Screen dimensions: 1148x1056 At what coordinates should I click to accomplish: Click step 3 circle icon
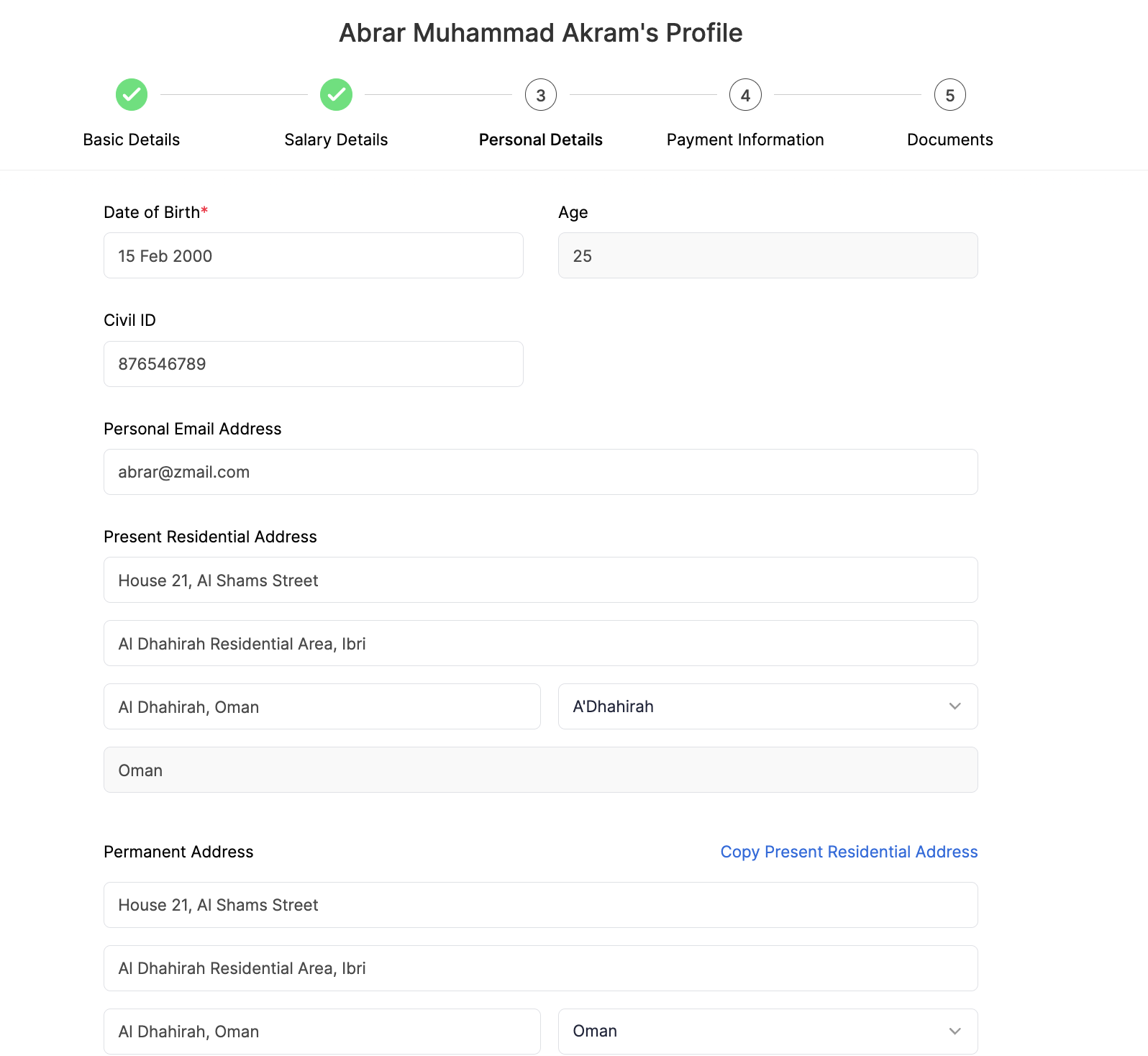click(541, 95)
